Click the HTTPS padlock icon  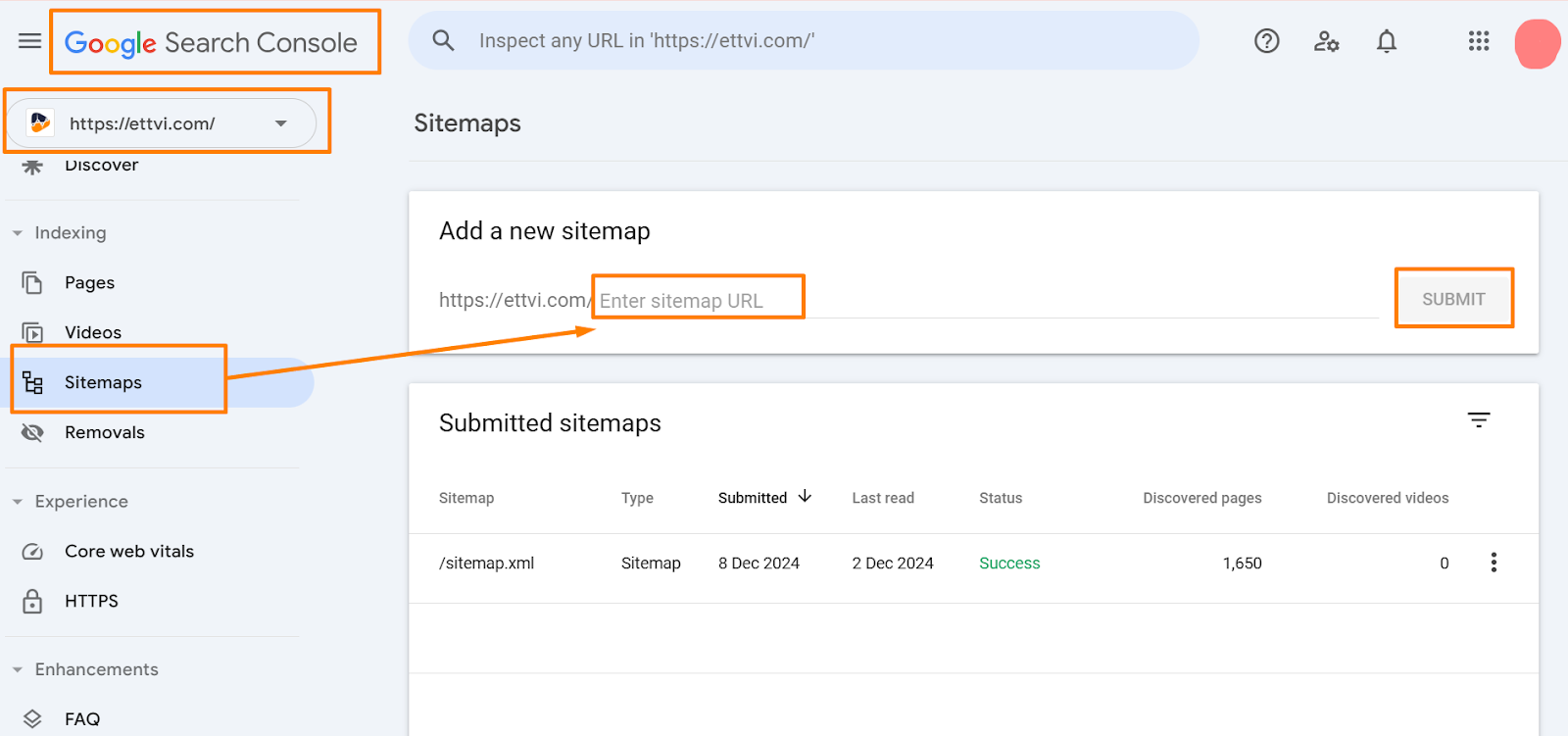32,601
